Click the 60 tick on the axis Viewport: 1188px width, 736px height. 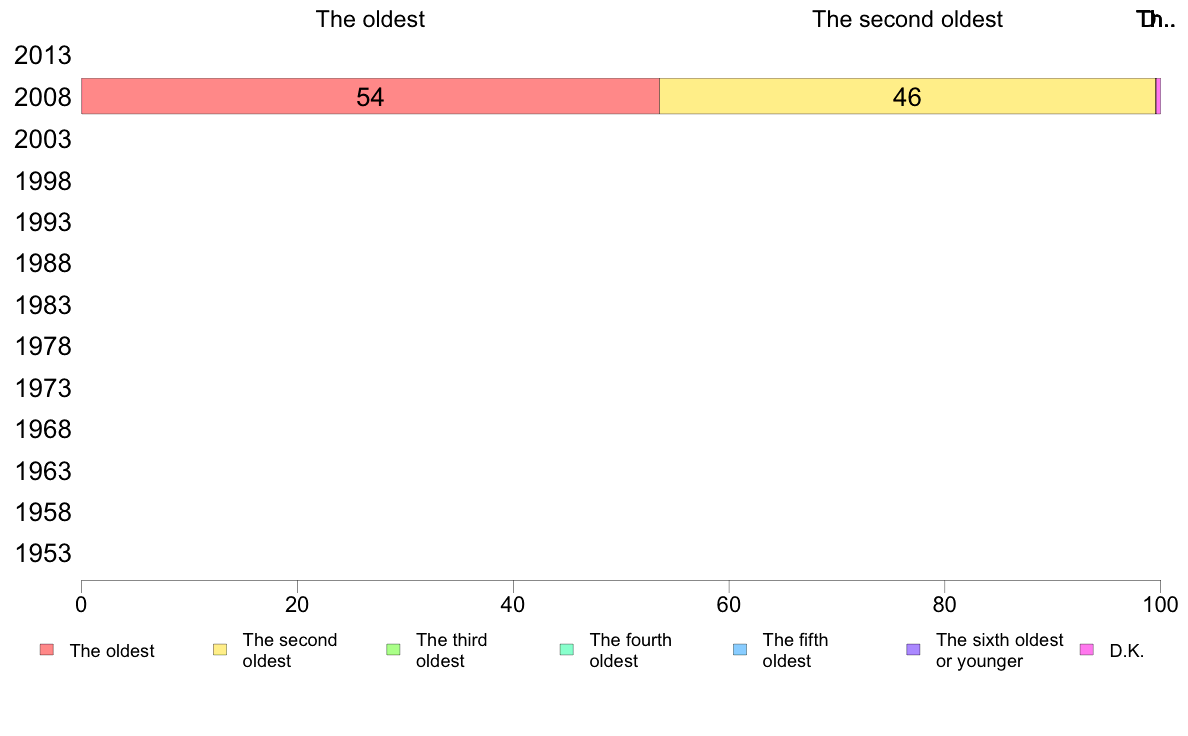[x=729, y=604]
